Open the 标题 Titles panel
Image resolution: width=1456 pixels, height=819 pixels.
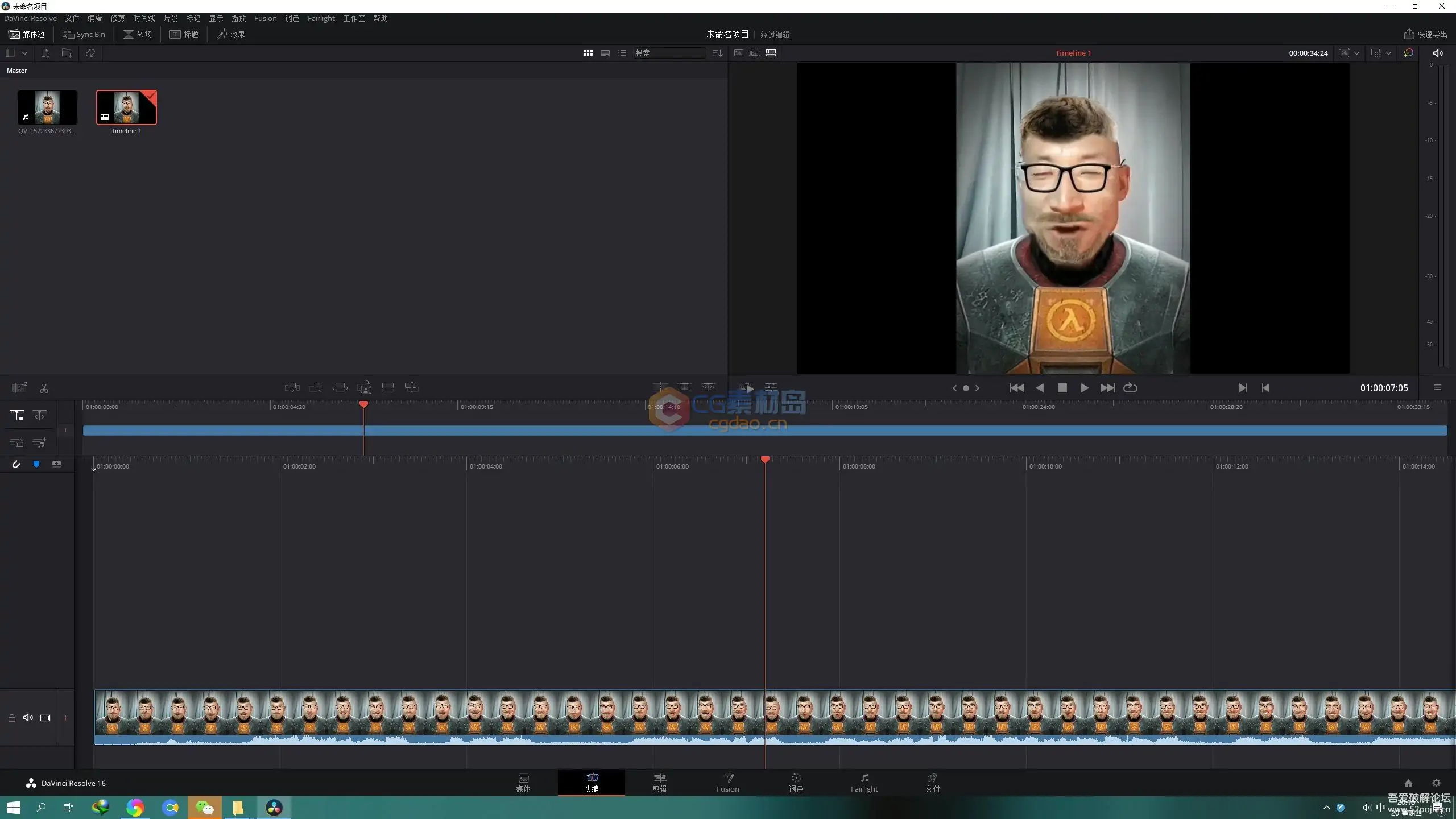tap(184, 34)
